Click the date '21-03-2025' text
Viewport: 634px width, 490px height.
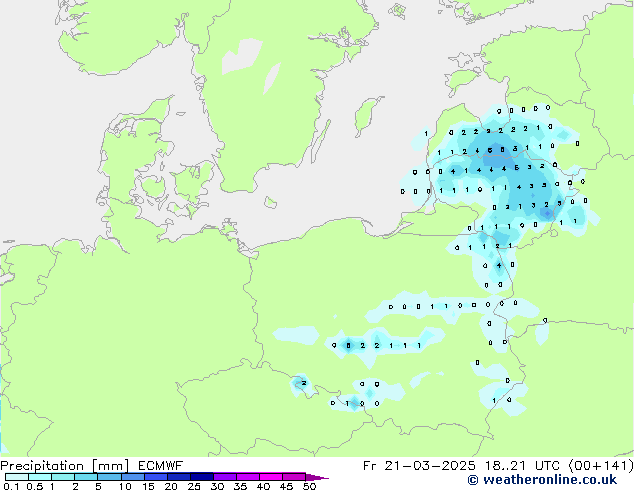point(430,466)
